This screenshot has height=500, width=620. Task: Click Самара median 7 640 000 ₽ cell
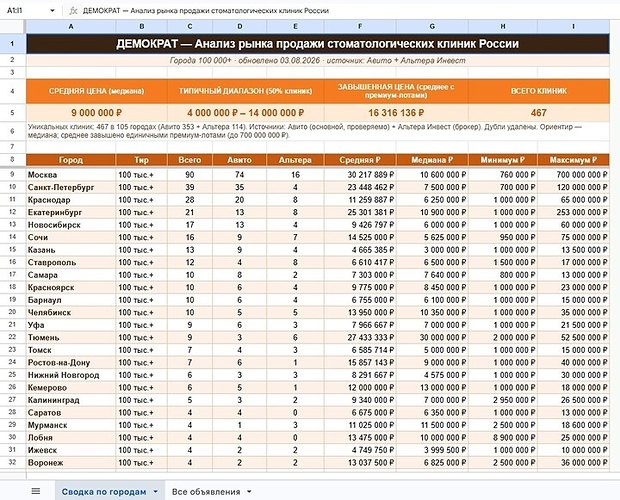[432, 275]
